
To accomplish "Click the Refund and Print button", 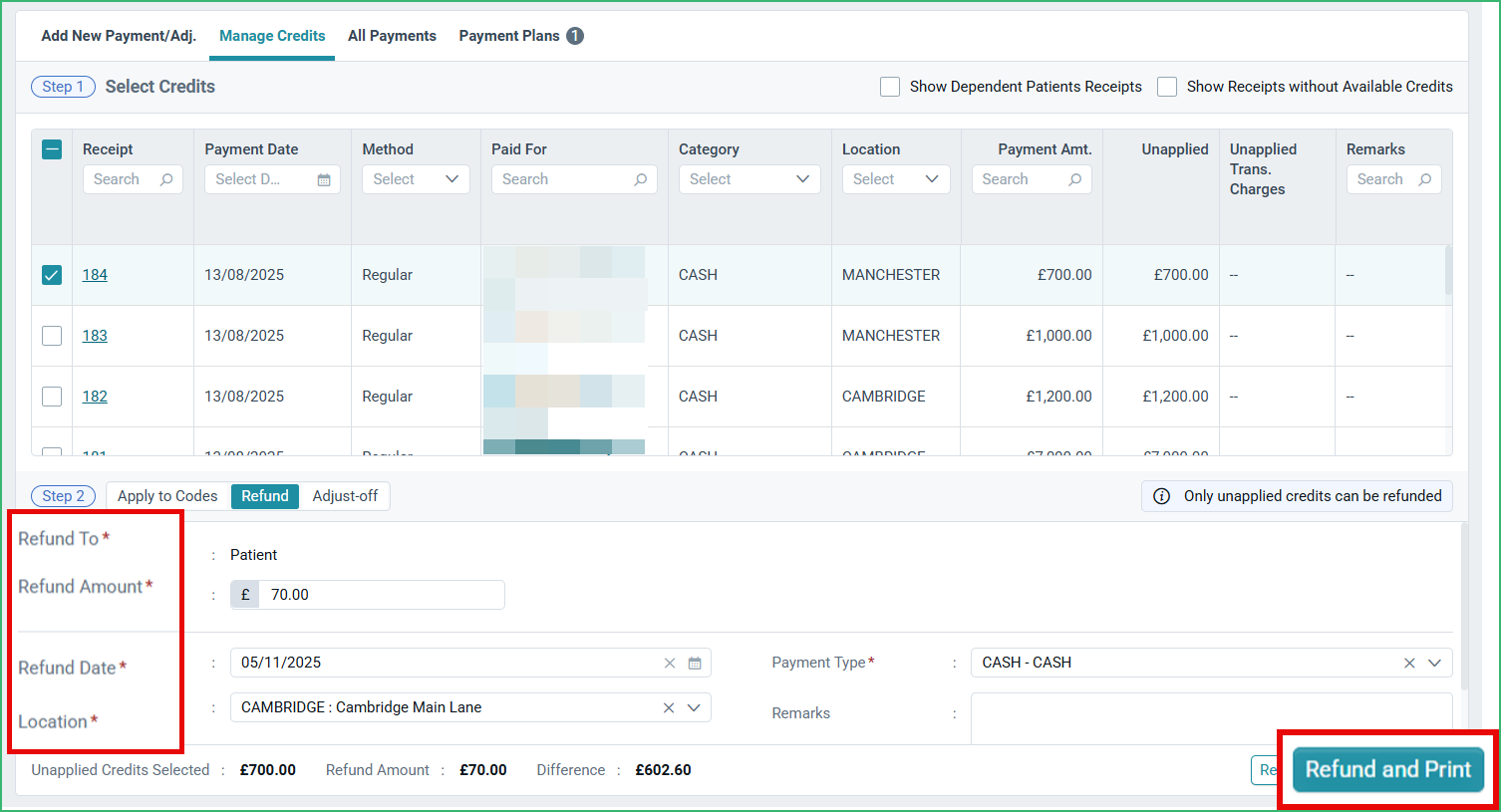I will coord(1388,769).
